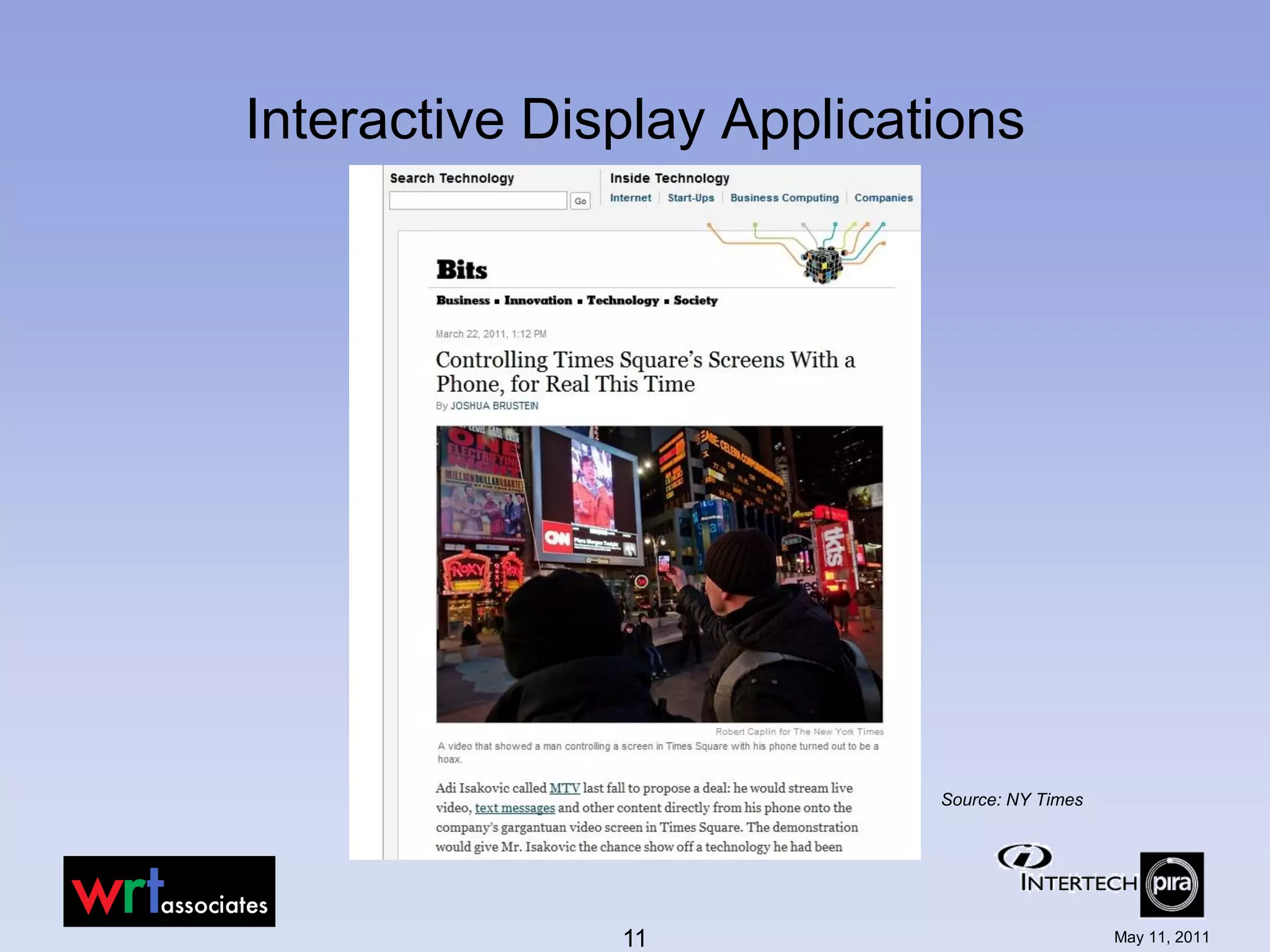Click the 'Source: NY Times' caption
Screen dimensions: 1270x952
(x=1012, y=800)
